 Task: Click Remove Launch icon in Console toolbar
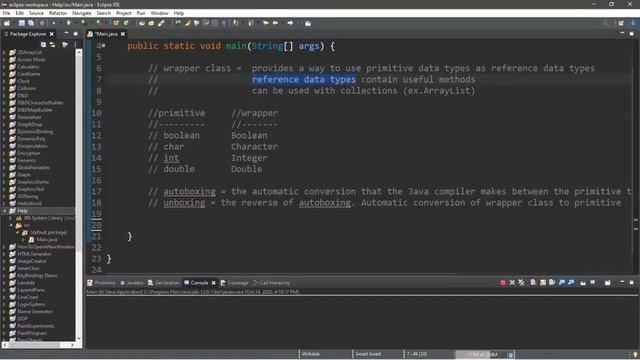point(512,282)
